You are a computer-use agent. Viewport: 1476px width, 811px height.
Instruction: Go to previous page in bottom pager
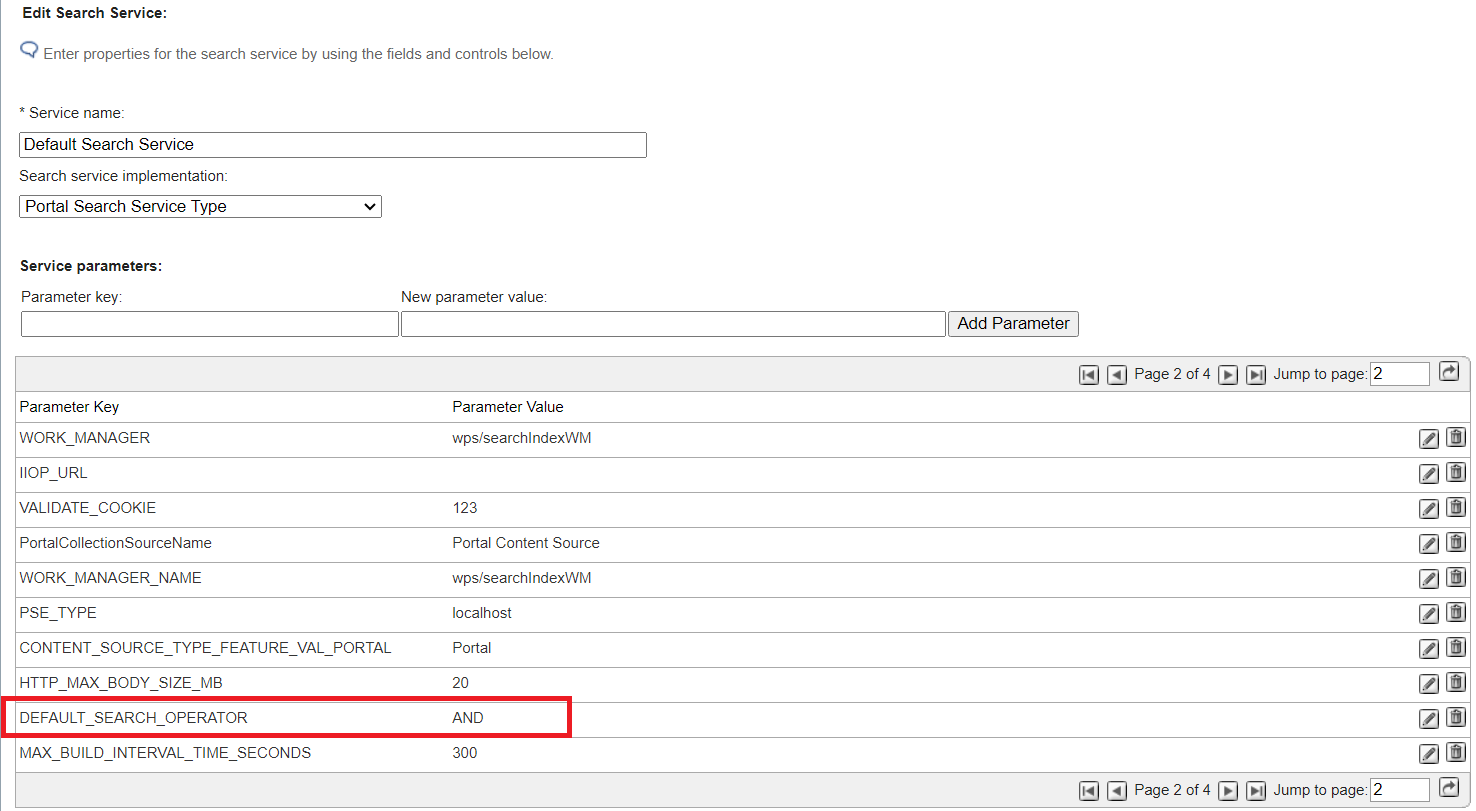click(1117, 791)
